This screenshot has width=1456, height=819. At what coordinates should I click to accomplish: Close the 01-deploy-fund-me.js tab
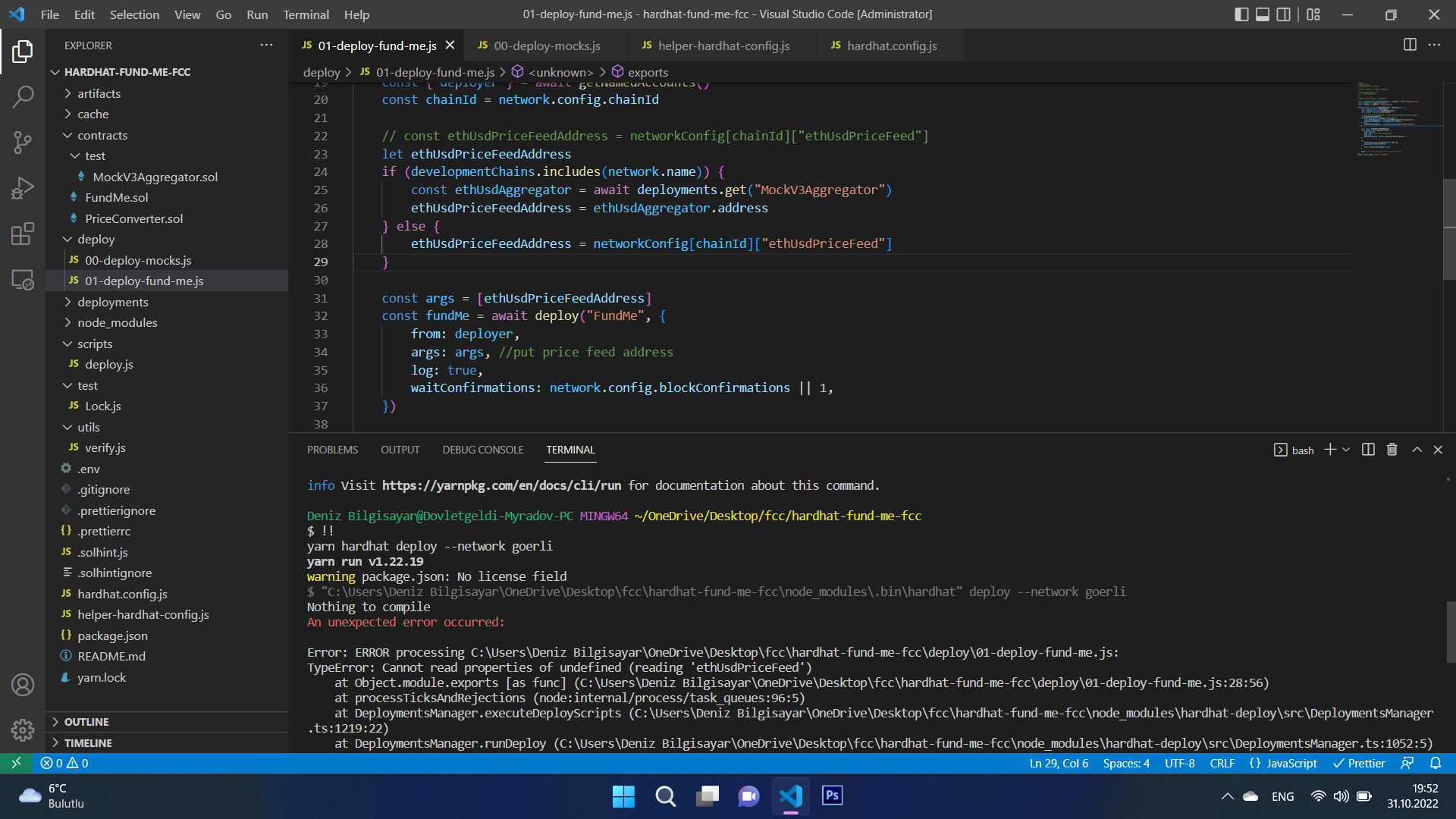click(450, 45)
